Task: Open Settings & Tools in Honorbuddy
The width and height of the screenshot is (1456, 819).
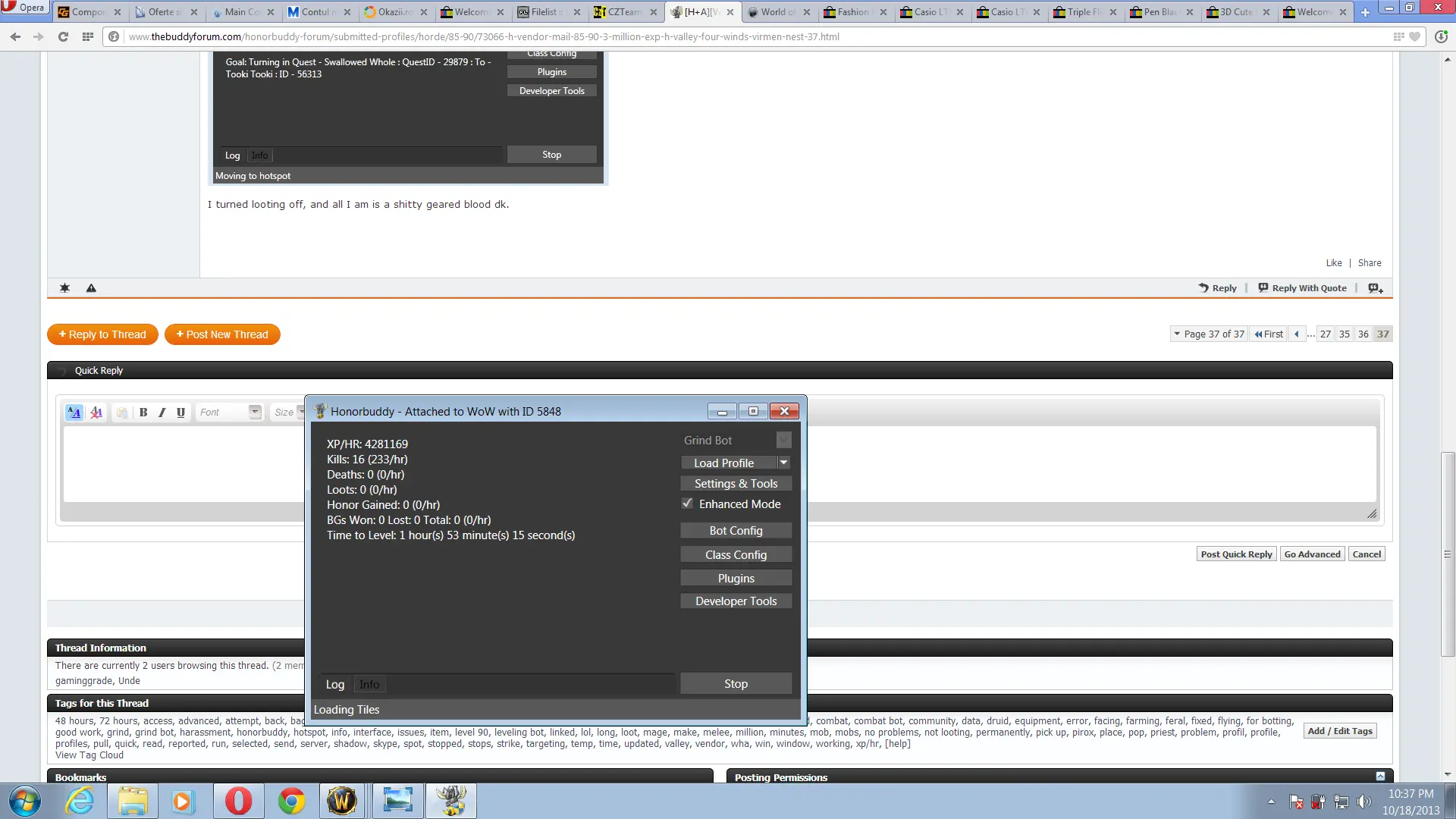Action: click(x=736, y=484)
